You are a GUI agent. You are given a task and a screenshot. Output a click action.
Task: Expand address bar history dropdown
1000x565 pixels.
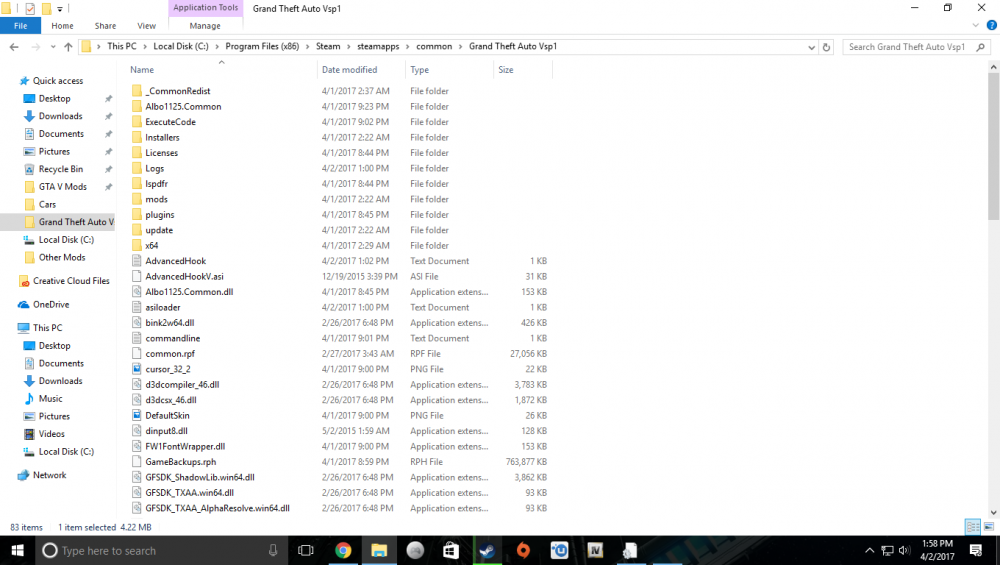click(811, 47)
